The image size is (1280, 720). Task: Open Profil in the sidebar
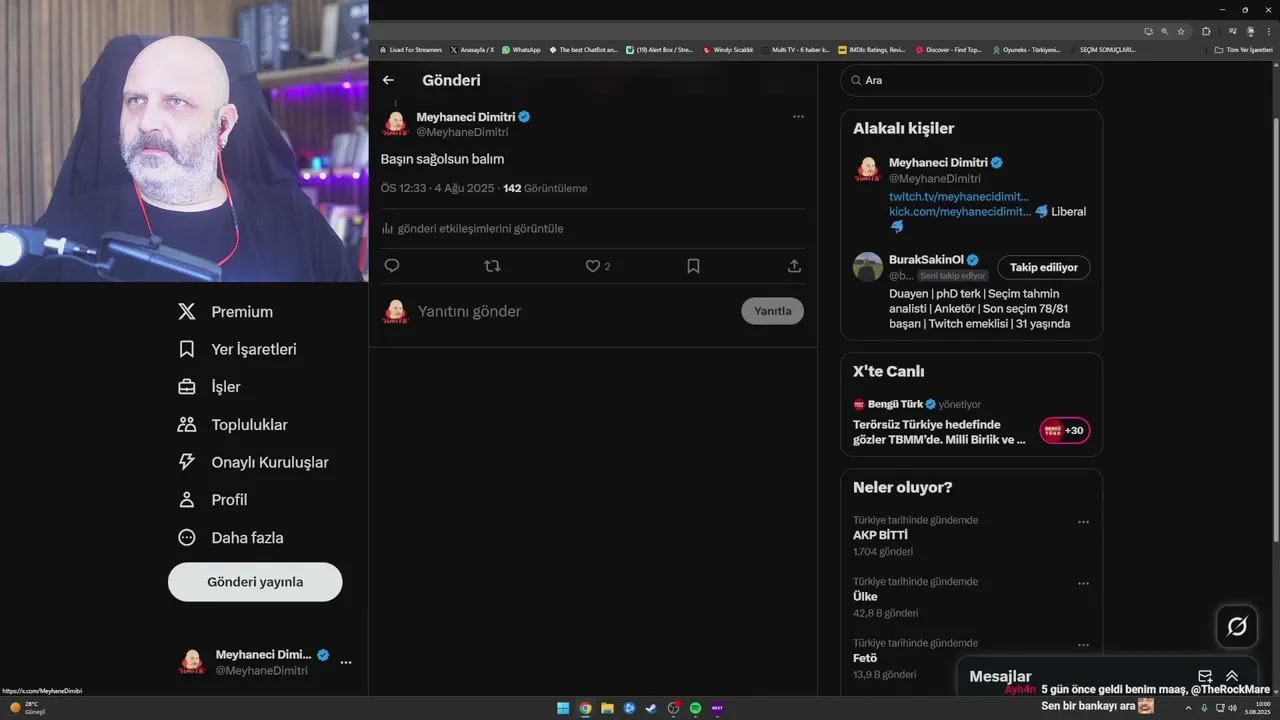pyautogui.click(x=212, y=500)
